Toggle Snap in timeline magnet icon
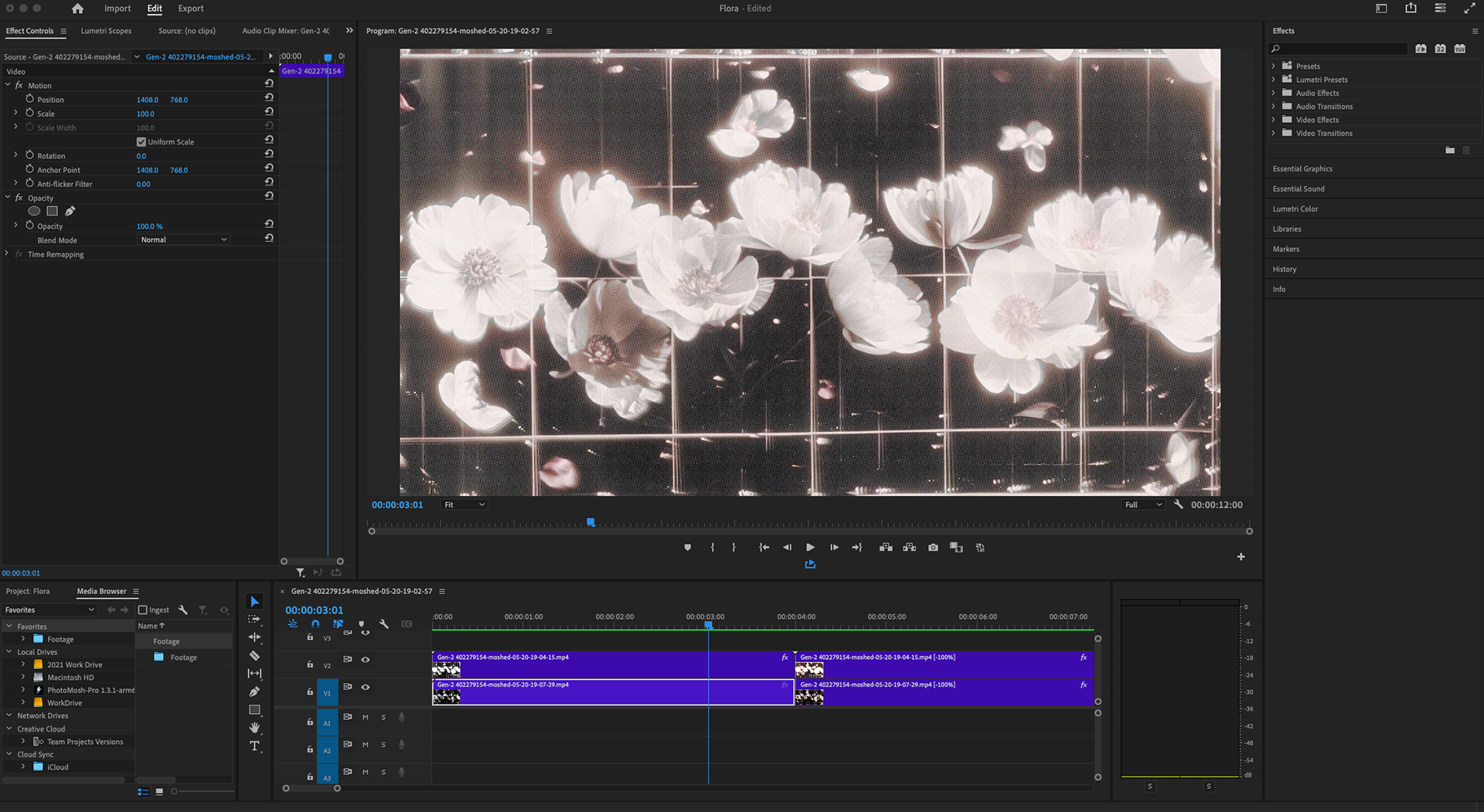 (x=315, y=623)
